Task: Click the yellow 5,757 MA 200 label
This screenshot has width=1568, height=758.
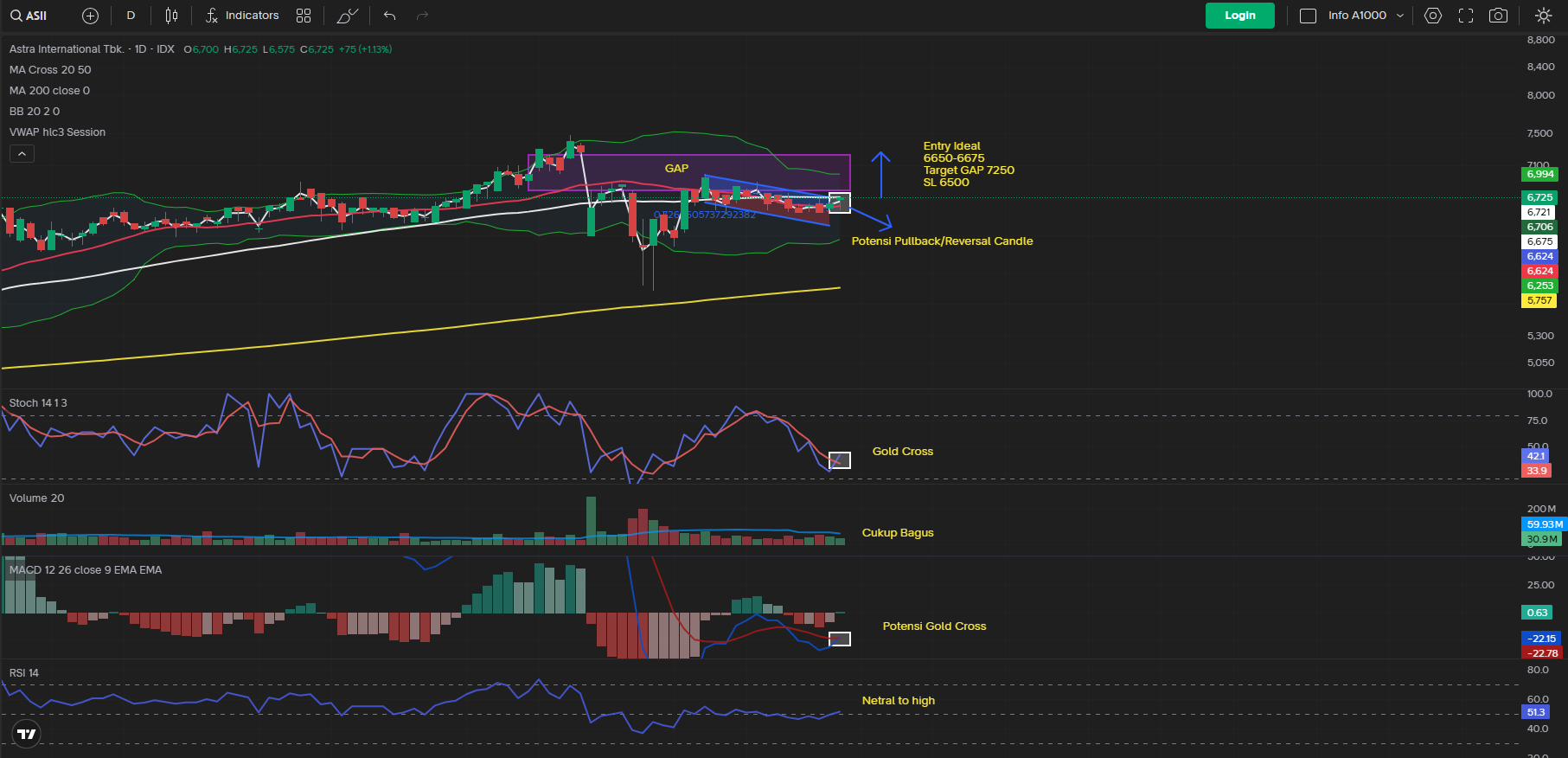Action: coord(1539,301)
